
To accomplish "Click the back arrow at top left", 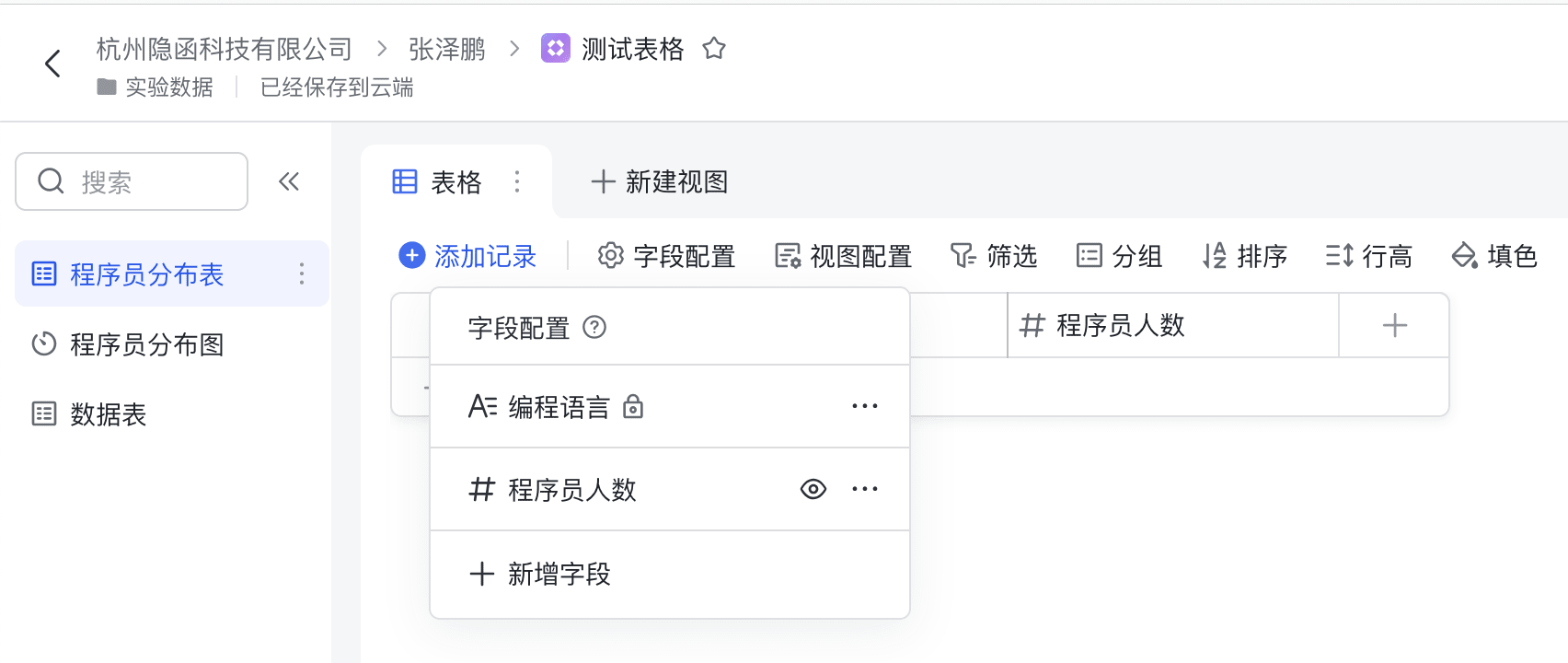I will [52, 63].
